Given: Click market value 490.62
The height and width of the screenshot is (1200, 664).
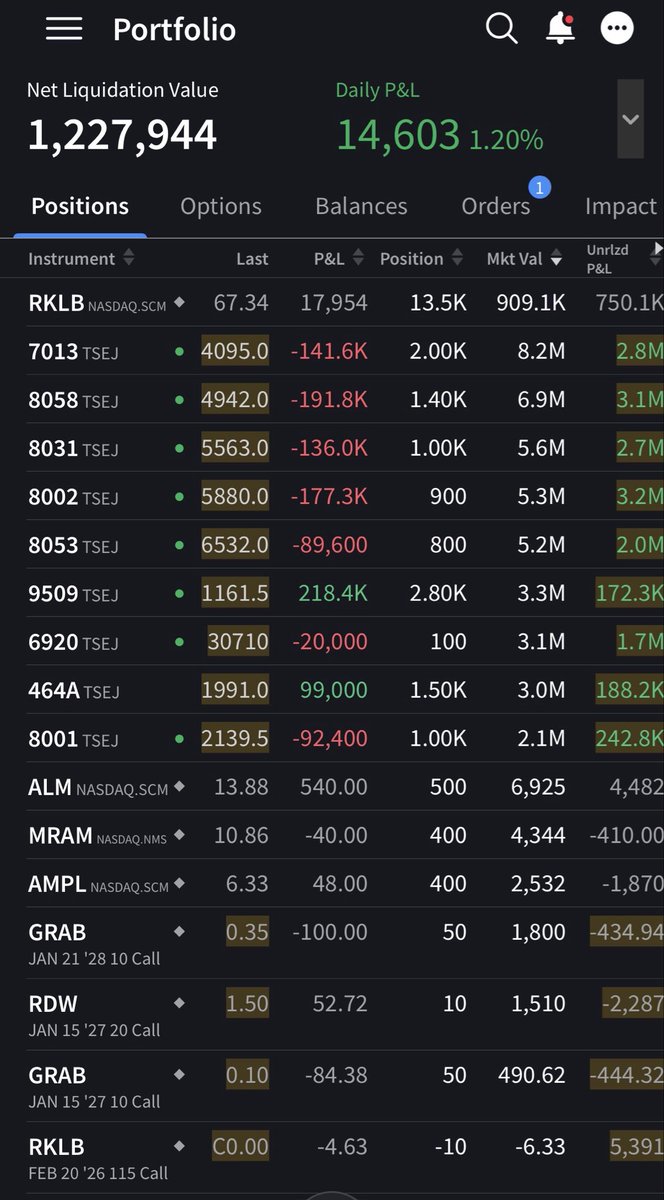Looking at the screenshot, I should point(532,1075).
